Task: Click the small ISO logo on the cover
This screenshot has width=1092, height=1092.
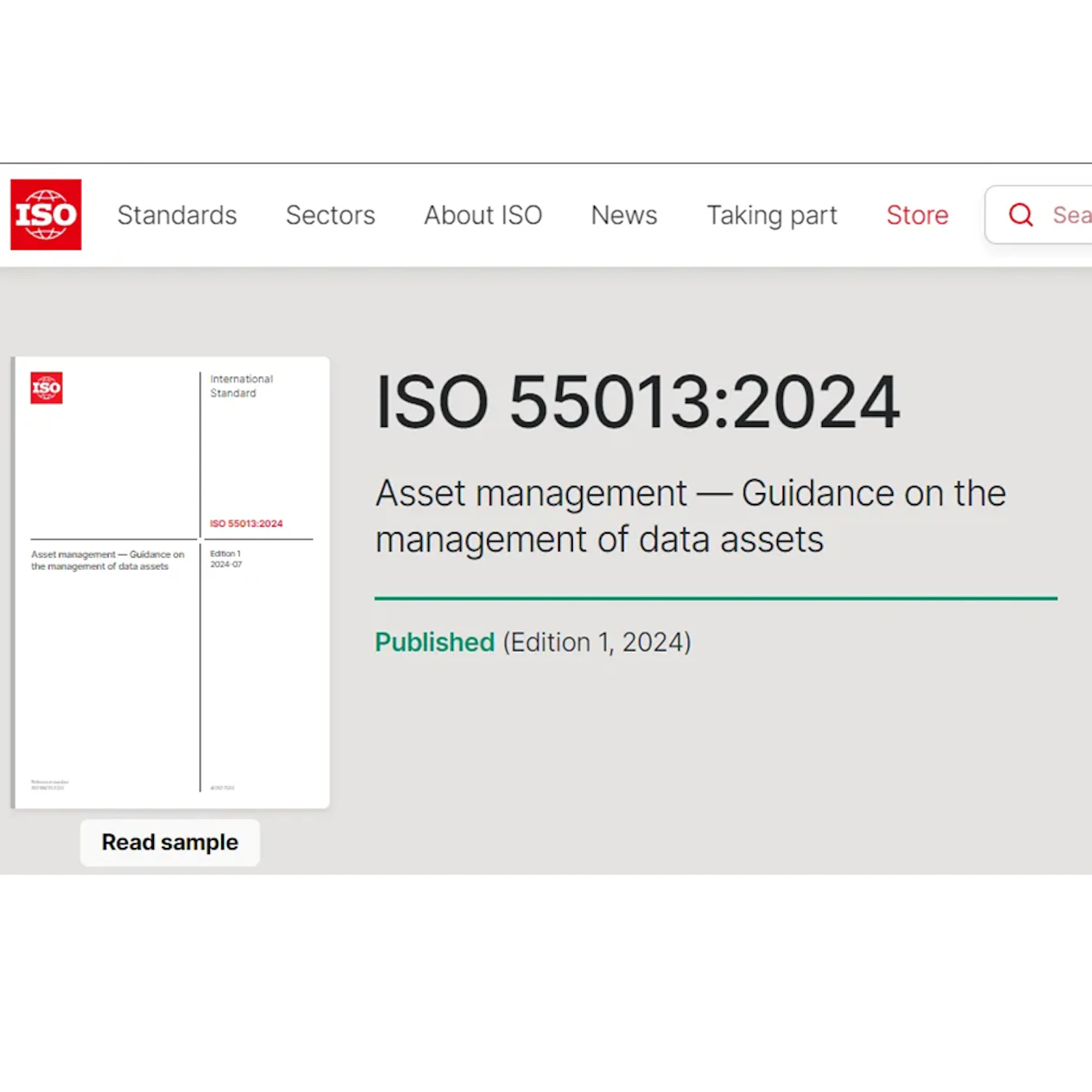Action: click(46, 388)
